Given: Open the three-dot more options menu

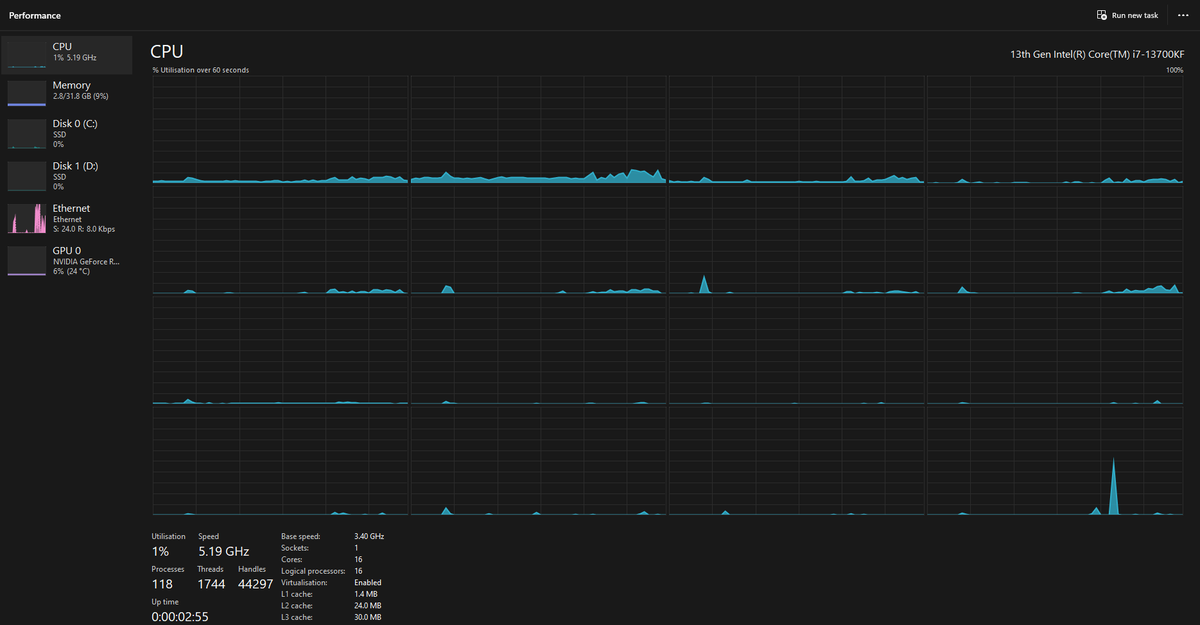Looking at the screenshot, I should coord(1183,15).
